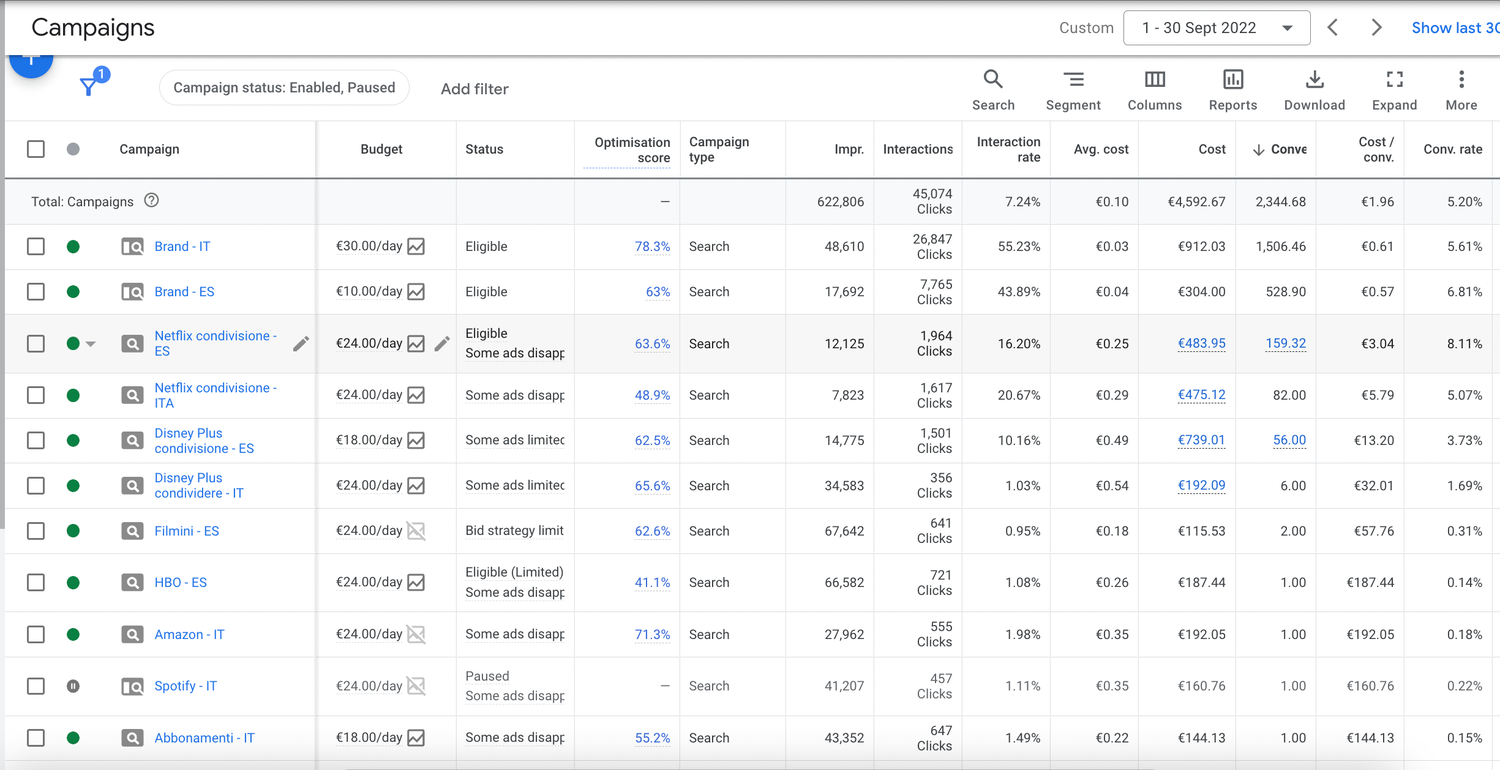Open the Segment options
The height and width of the screenshot is (770, 1500).
coord(1073,89)
